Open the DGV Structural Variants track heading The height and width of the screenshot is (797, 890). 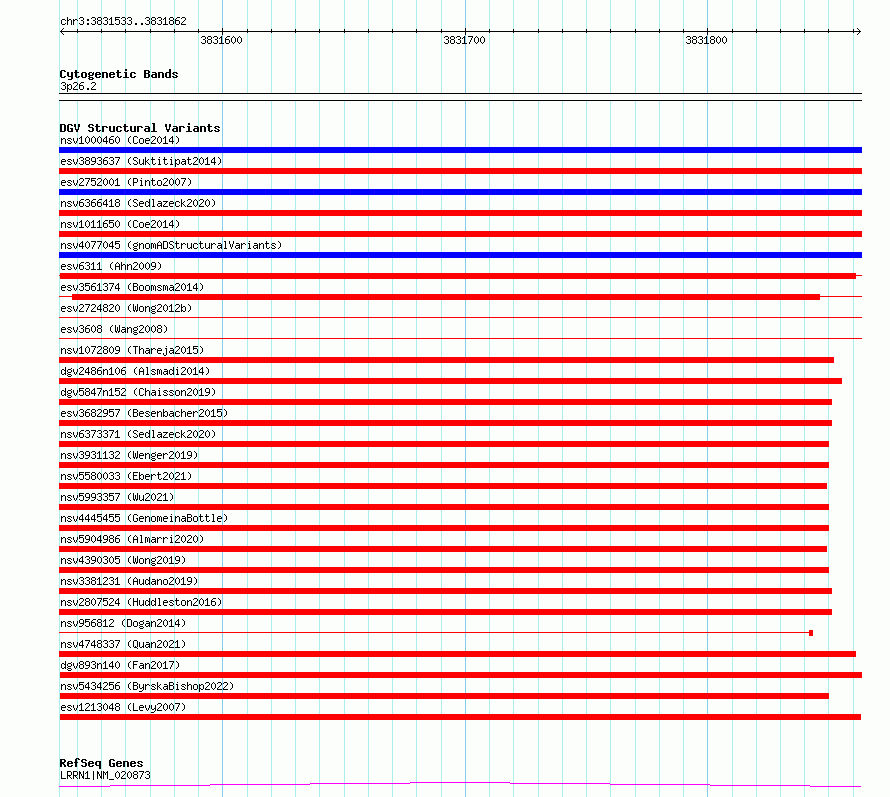pos(140,128)
